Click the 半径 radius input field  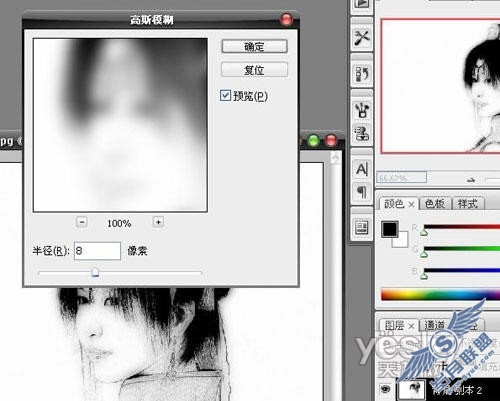(x=97, y=251)
